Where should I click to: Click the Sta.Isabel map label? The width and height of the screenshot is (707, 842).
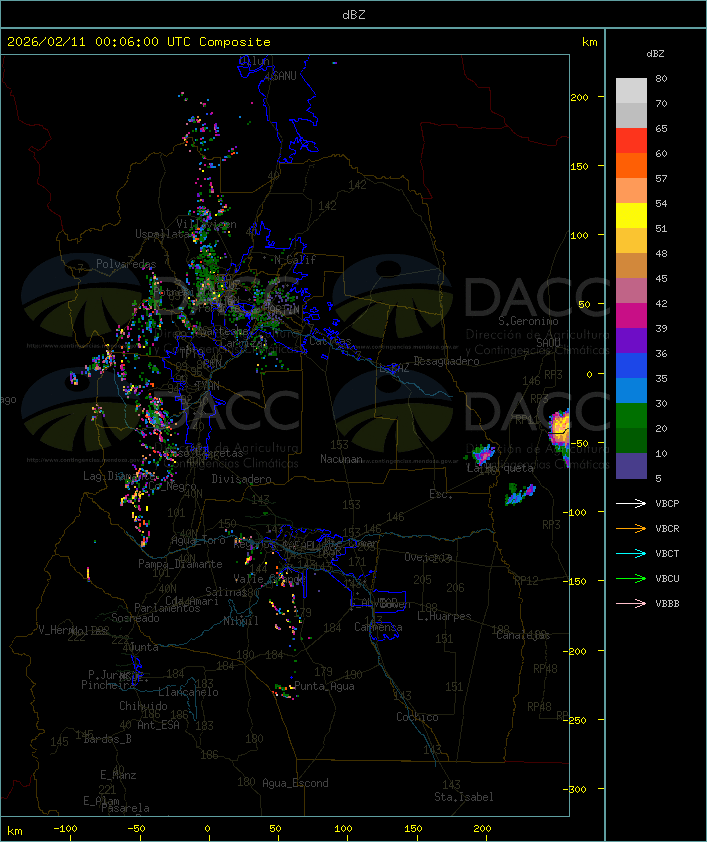[x=464, y=797]
